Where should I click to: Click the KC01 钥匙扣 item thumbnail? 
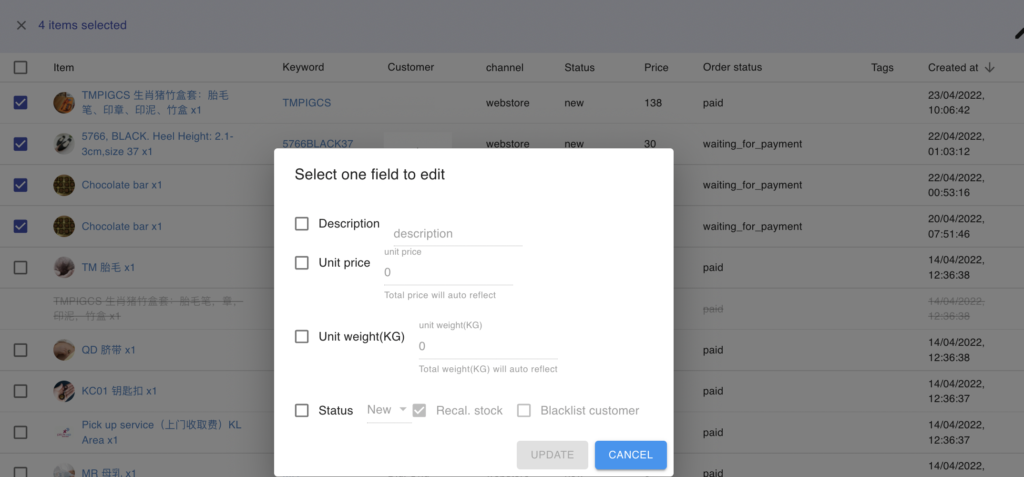point(64,391)
